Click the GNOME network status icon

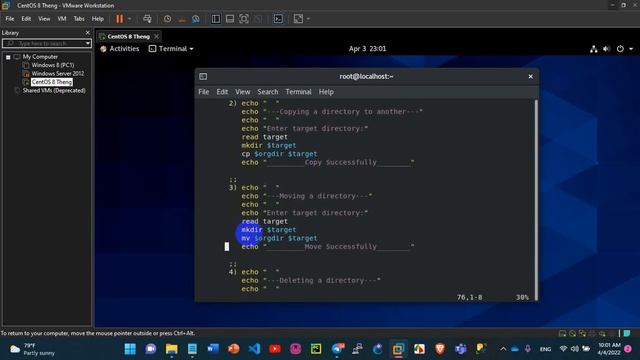tap(593, 49)
